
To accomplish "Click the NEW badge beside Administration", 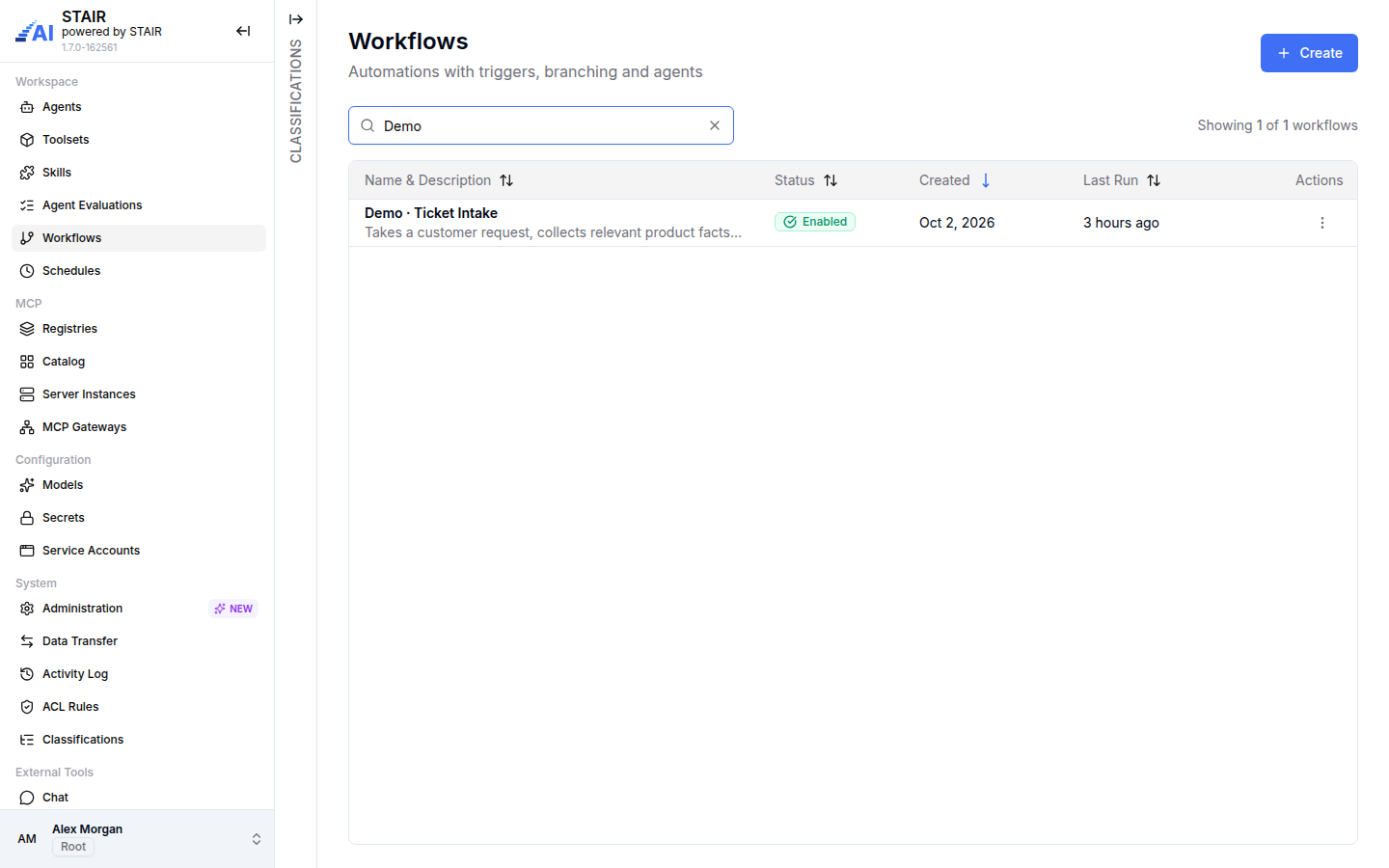I will 233,609.
